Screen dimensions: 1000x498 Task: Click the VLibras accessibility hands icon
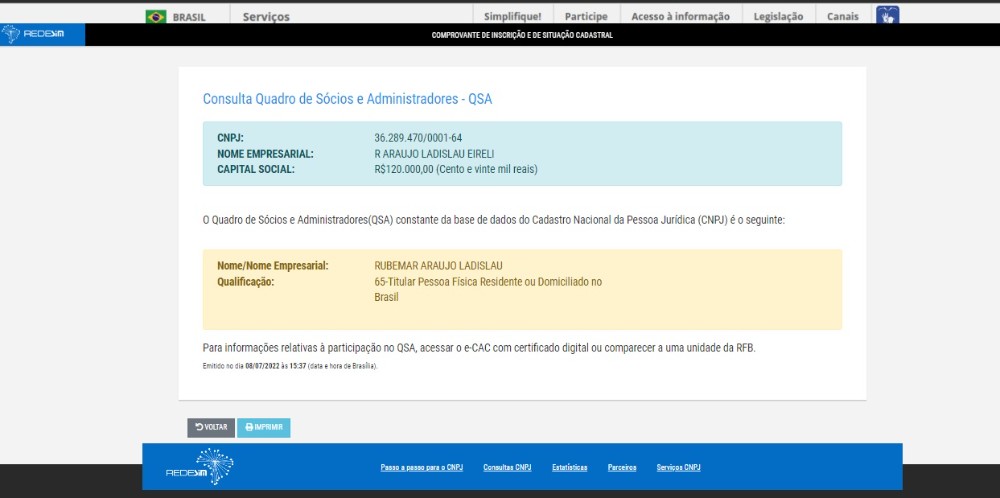coord(887,15)
